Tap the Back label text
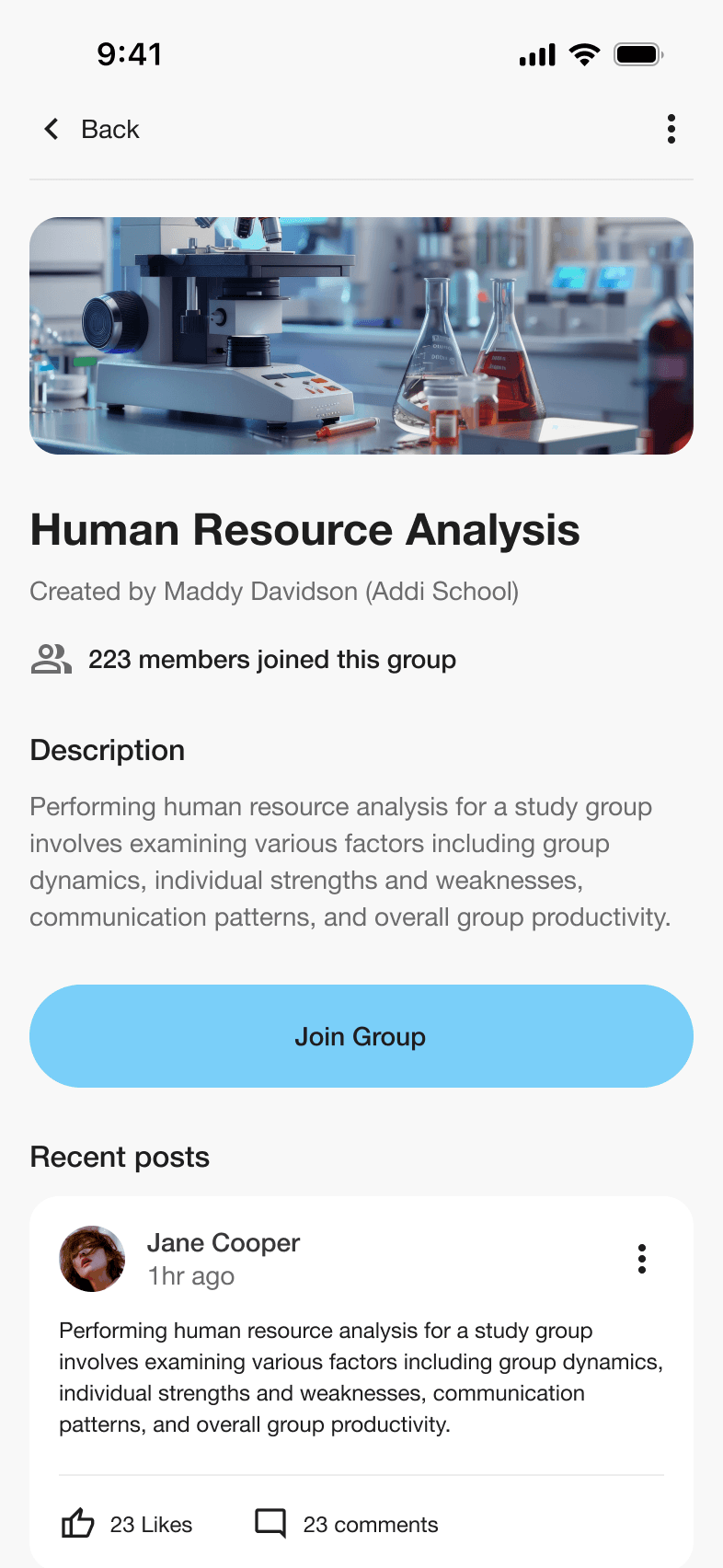This screenshot has width=723, height=1568. coord(110,130)
